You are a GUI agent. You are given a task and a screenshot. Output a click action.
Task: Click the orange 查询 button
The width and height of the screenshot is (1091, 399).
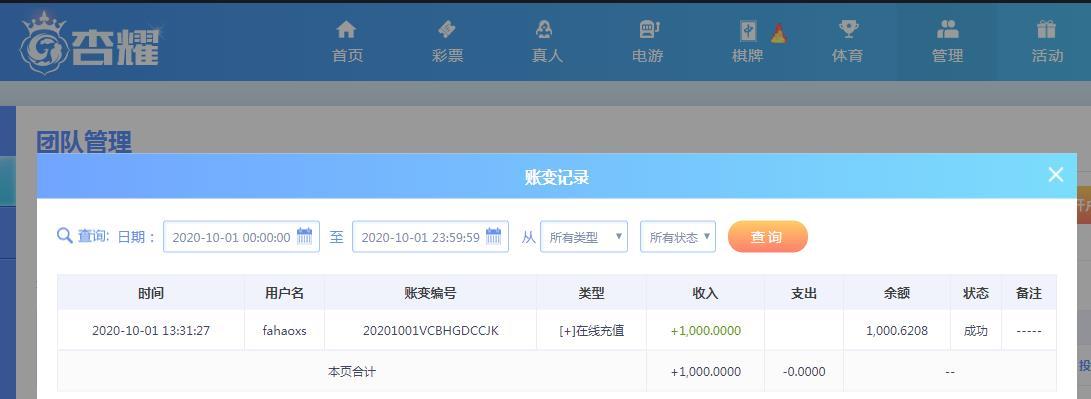click(x=767, y=237)
